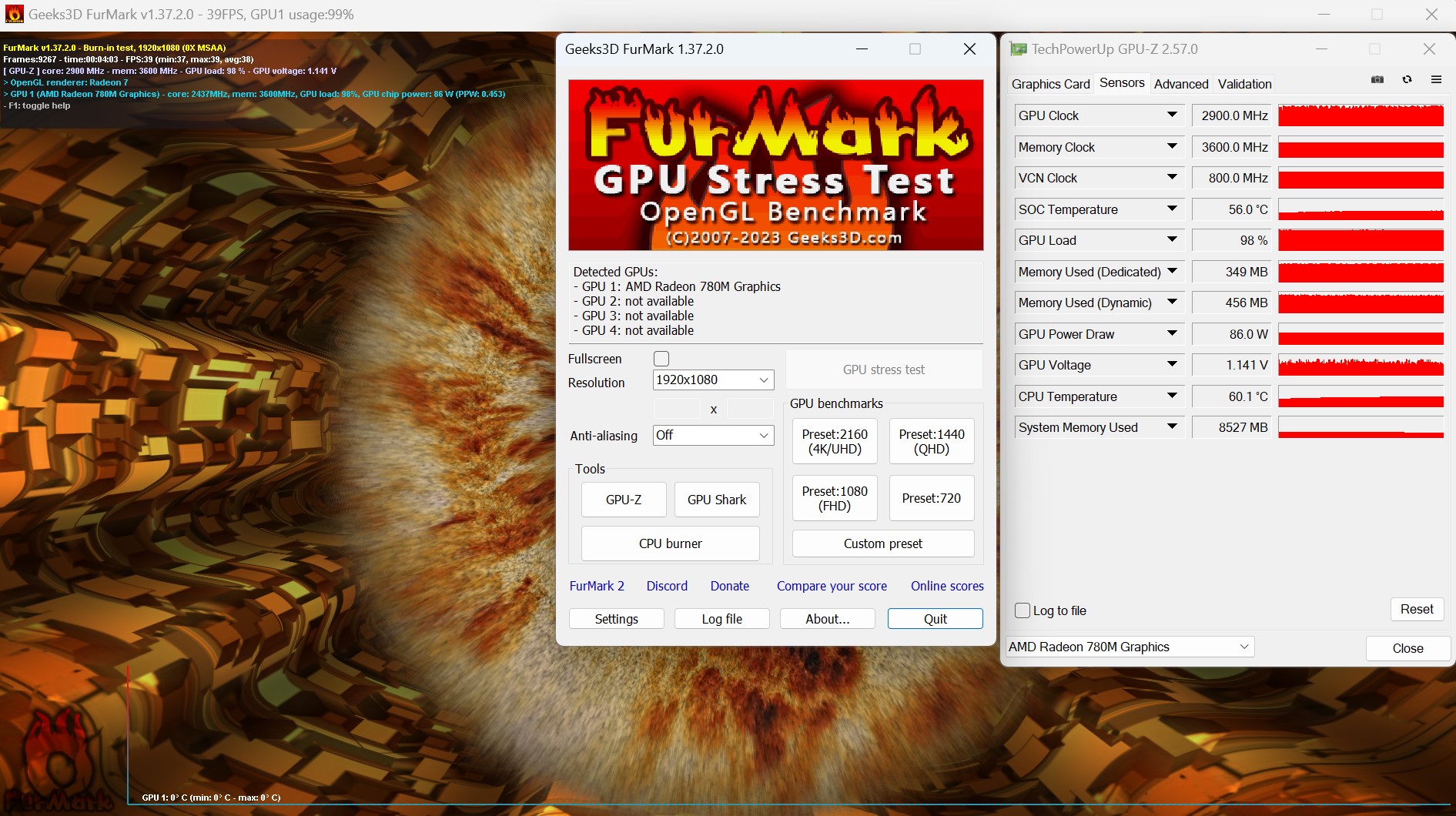Viewport: 1456px width, 816px height.
Task: Open the Discord link
Action: pos(667,586)
